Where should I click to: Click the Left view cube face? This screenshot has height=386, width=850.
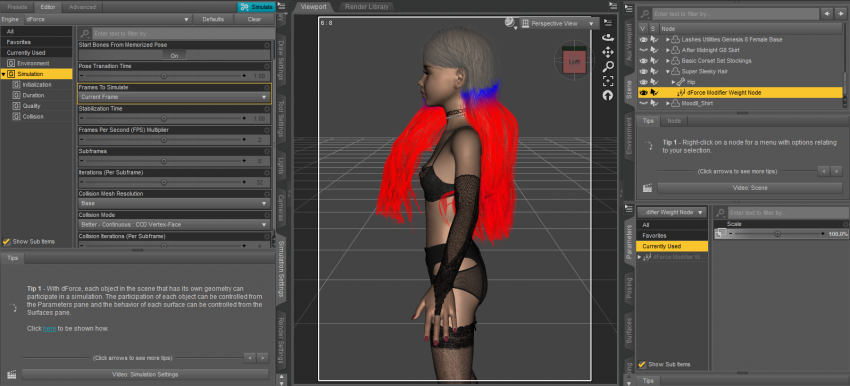click(x=574, y=62)
